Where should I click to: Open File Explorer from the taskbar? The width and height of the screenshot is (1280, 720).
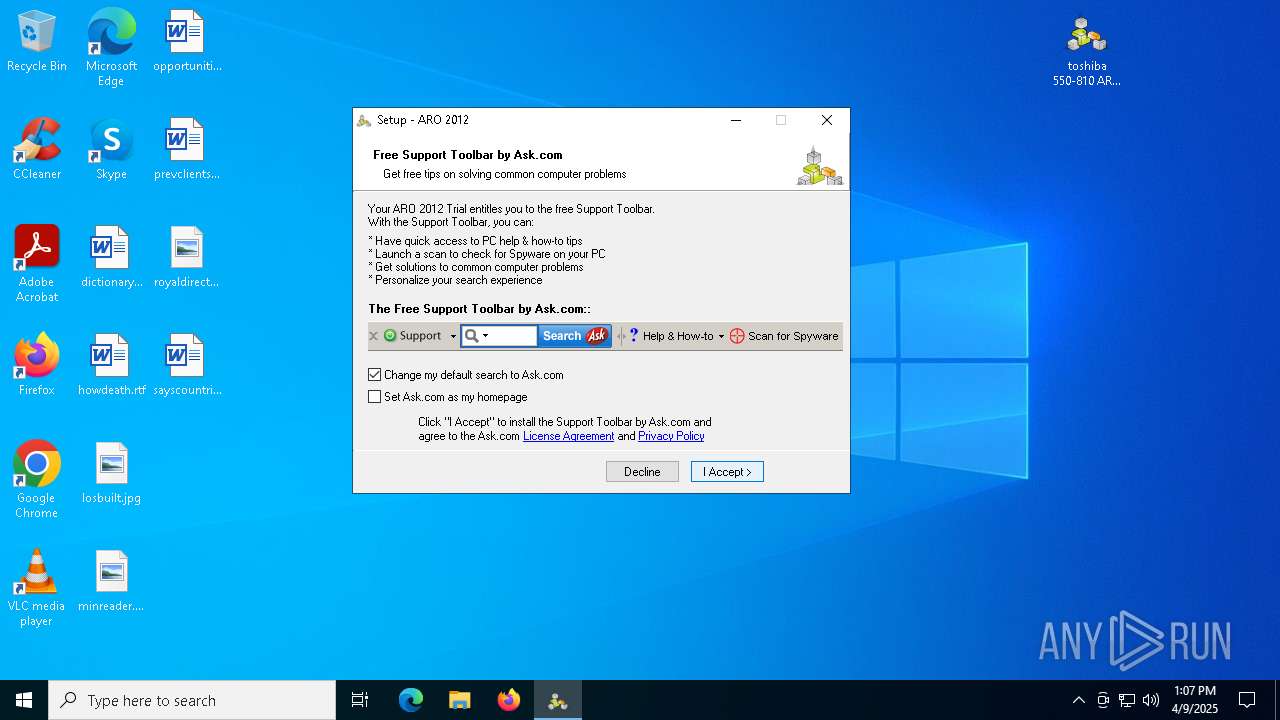459,700
